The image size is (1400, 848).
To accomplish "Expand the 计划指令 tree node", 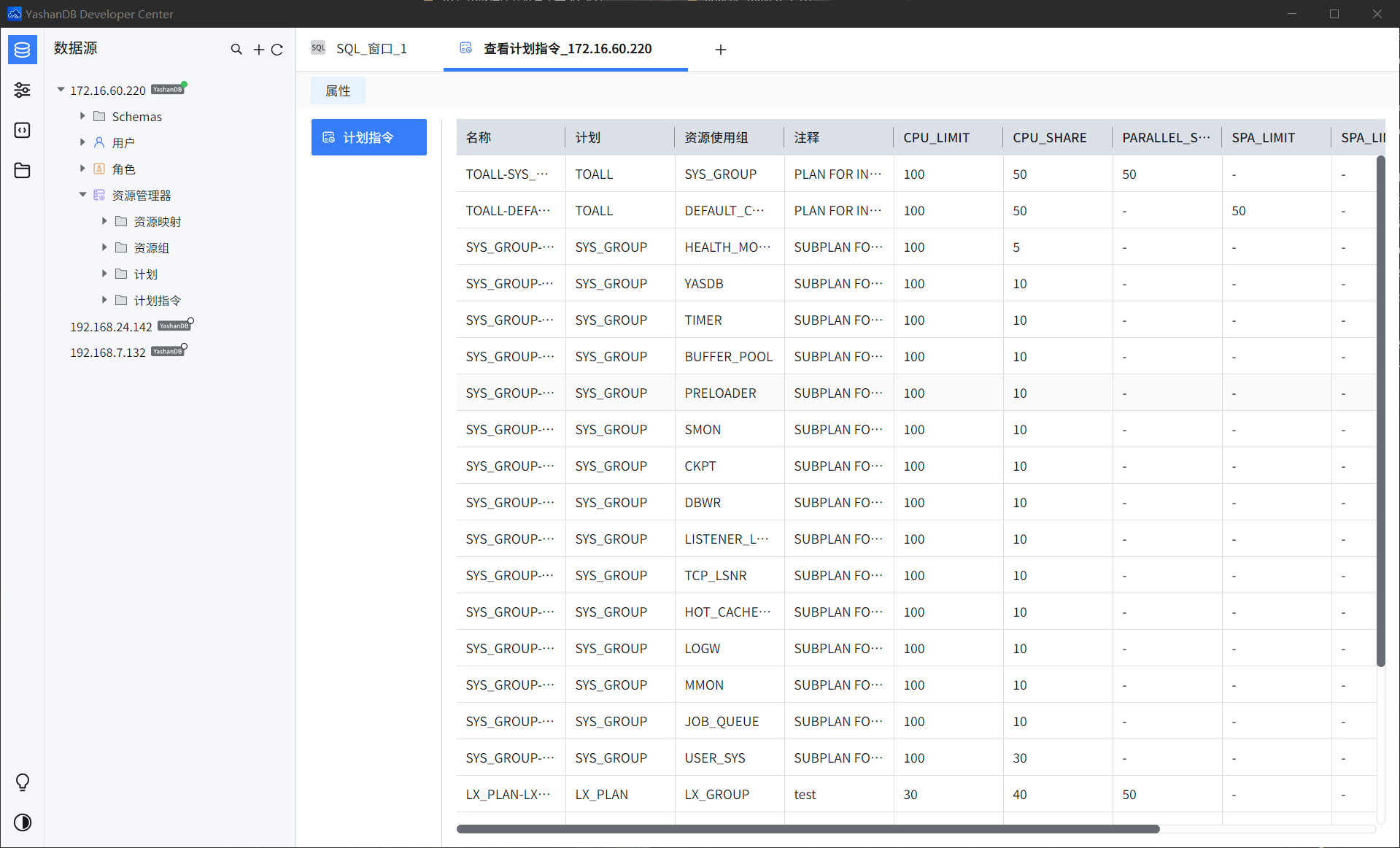I will (104, 300).
